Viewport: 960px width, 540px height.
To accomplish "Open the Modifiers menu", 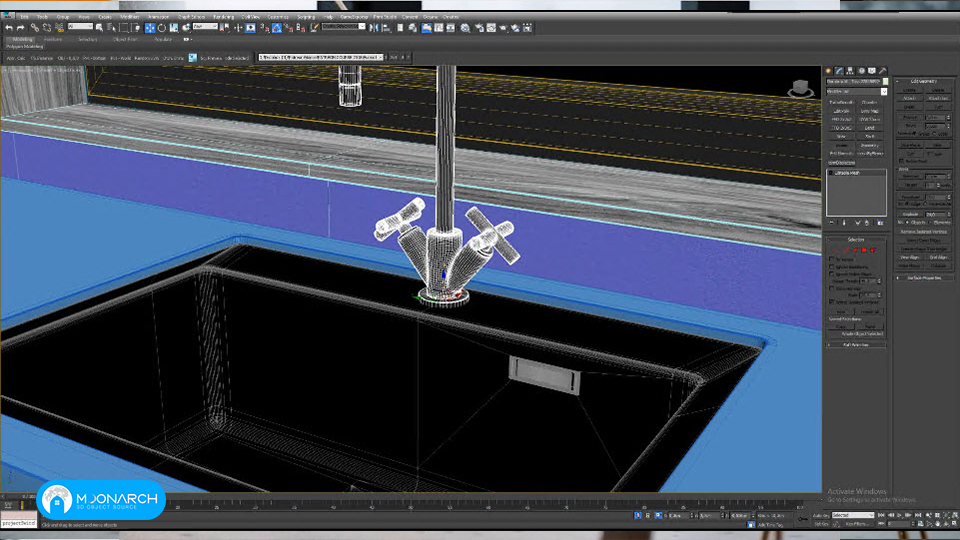I will tap(130, 17).
